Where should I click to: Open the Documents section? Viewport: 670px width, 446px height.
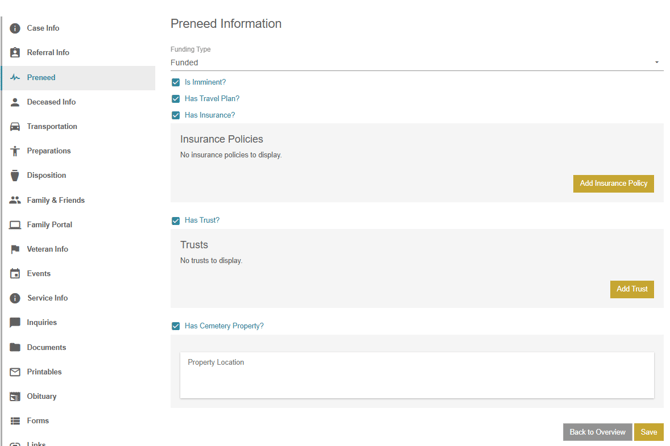tap(46, 347)
